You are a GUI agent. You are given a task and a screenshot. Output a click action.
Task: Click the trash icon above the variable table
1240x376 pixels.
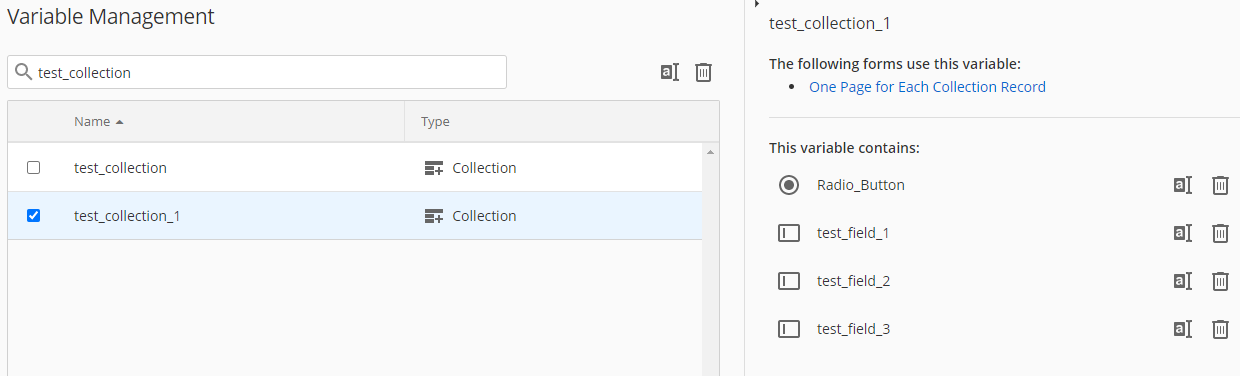click(704, 72)
